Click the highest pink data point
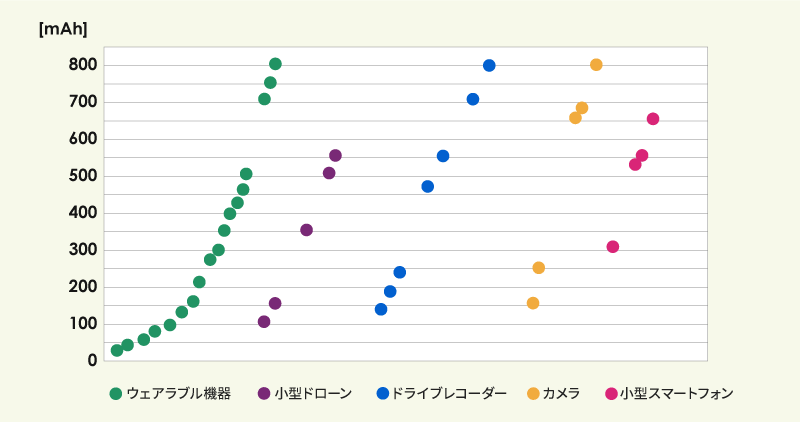800x422 pixels. 653,119
